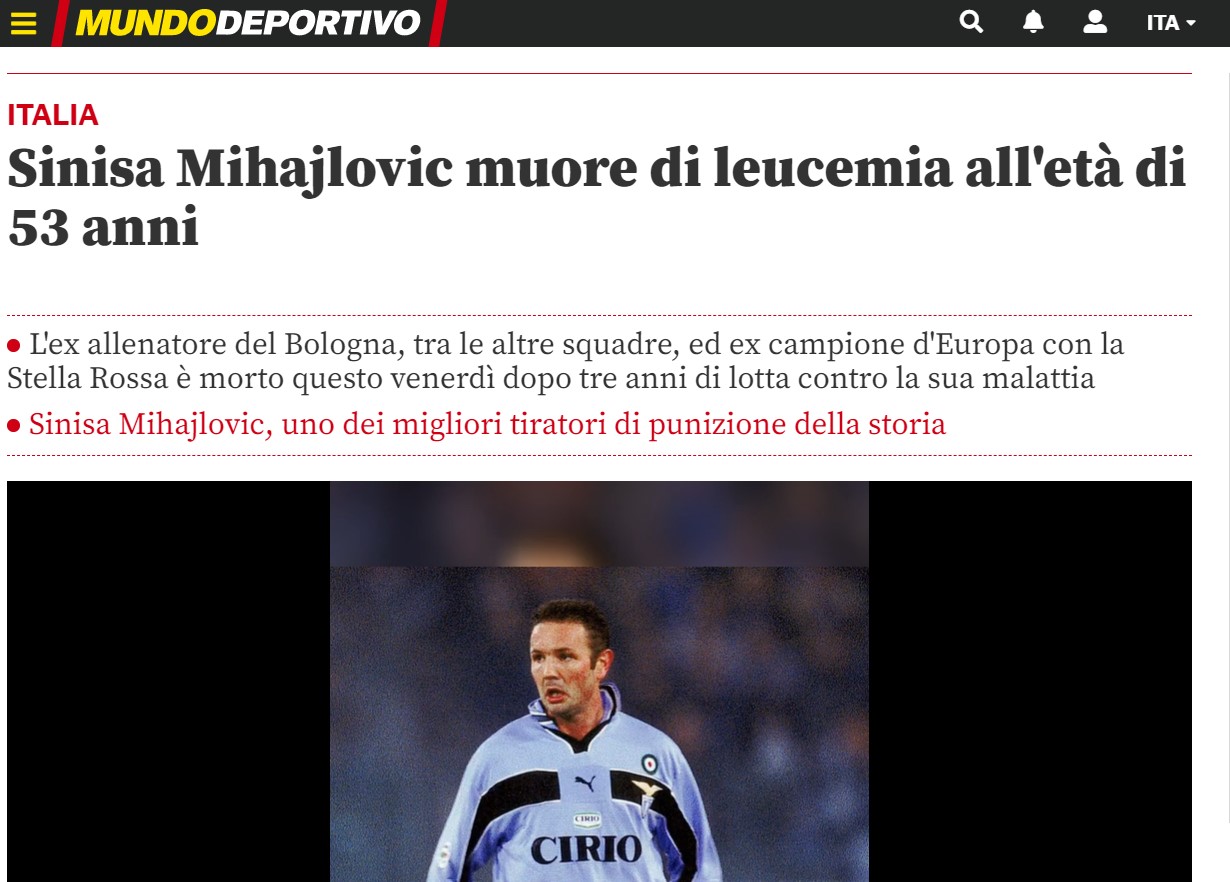Image resolution: width=1230 pixels, height=882 pixels.
Task: Click the blurred strip atop the photo
Action: [x=599, y=524]
